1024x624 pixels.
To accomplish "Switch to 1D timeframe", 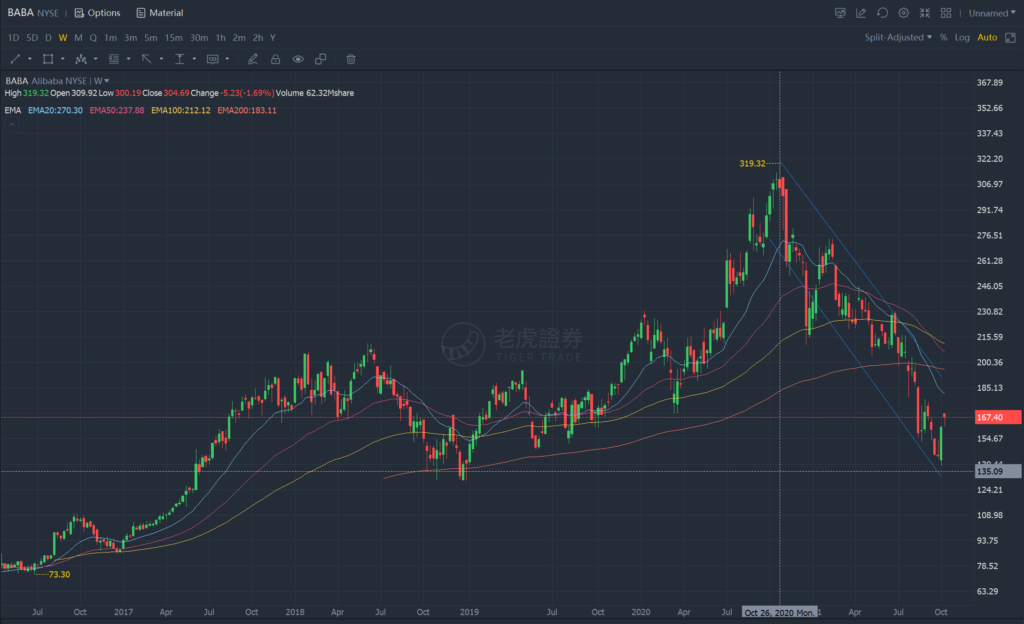I will (x=13, y=38).
